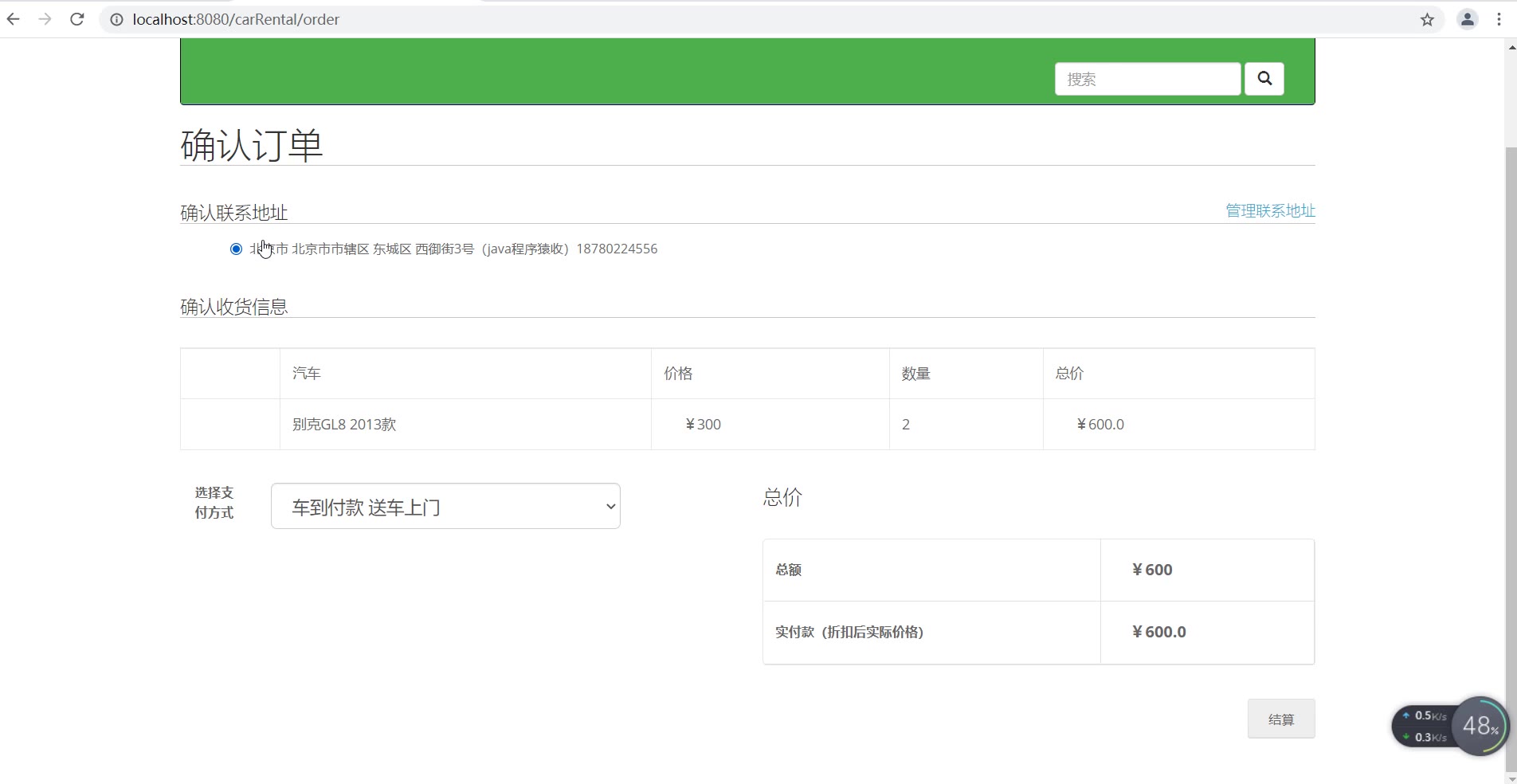
Task: Open the 管理联系地址 link
Action: tap(1270, 210)
